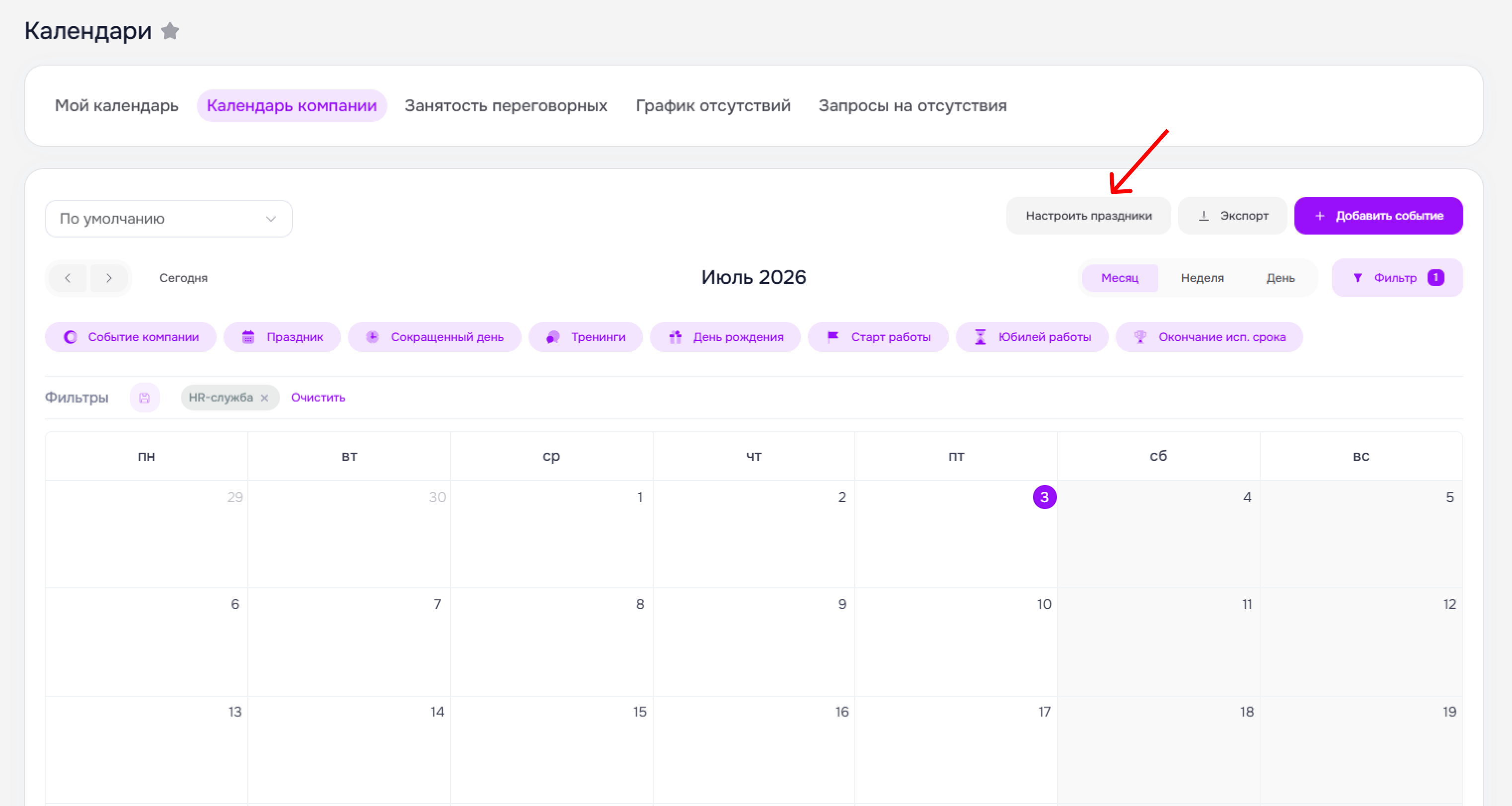Screen dimensions: 1512x806
Task: Export the calendar via Экспорт button
Action: click(1233, 216)
